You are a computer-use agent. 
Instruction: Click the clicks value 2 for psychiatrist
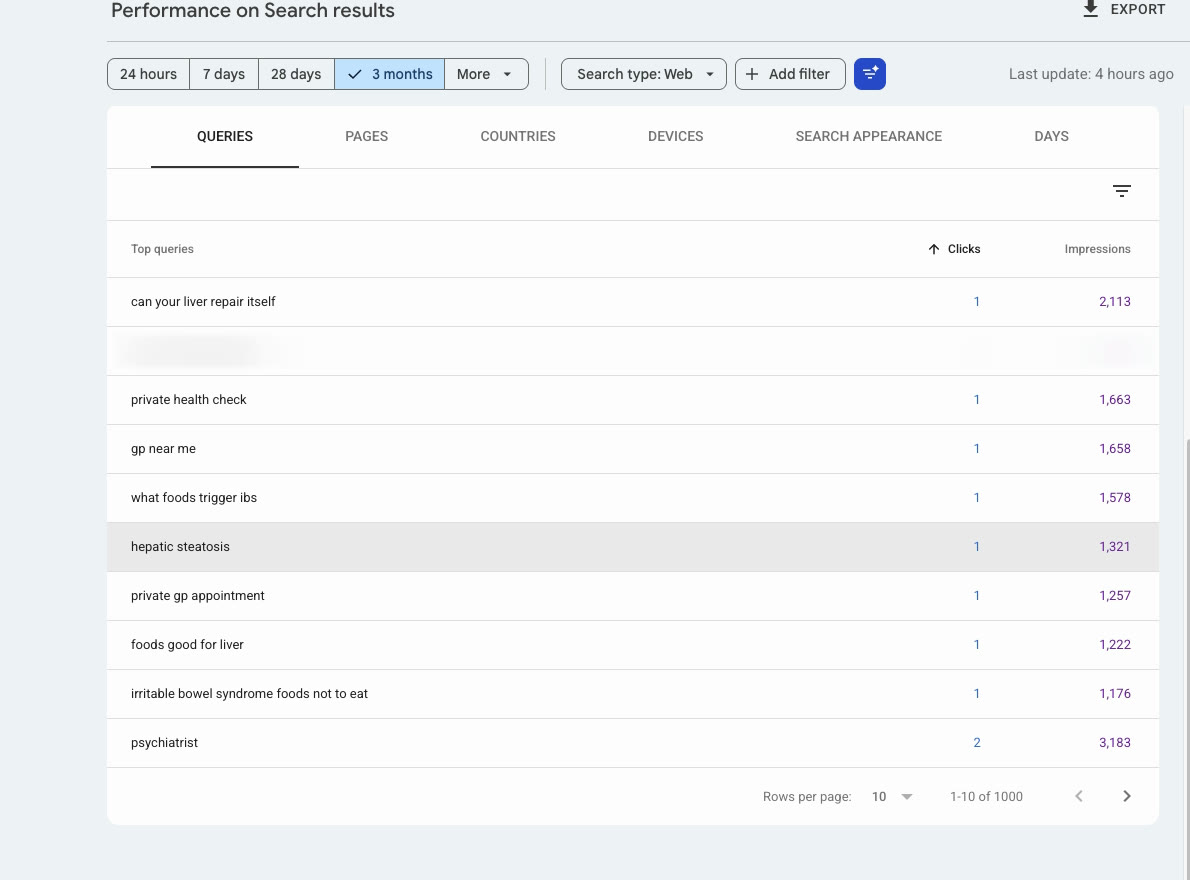pos(977,743)
